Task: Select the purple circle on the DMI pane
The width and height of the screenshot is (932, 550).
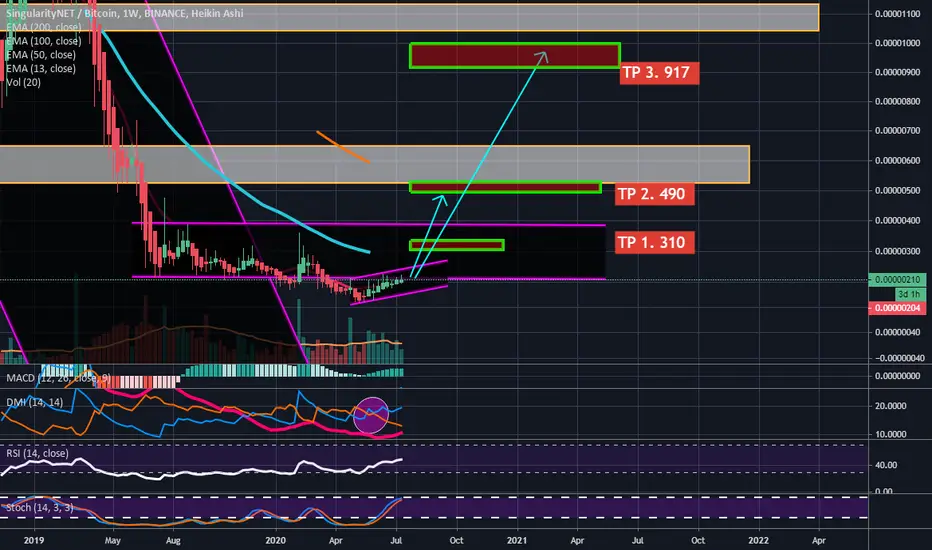Action: (371, 414)
